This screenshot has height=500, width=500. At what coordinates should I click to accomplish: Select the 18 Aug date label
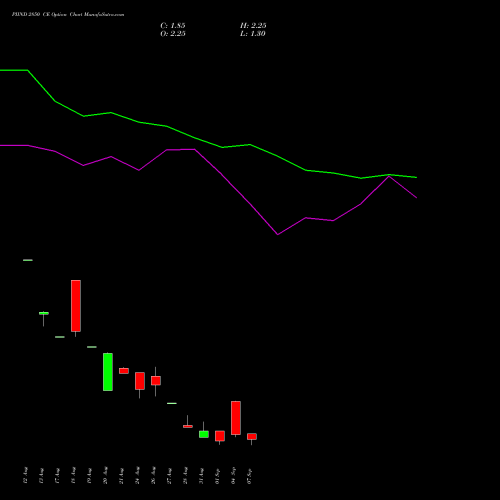[74, 475]
